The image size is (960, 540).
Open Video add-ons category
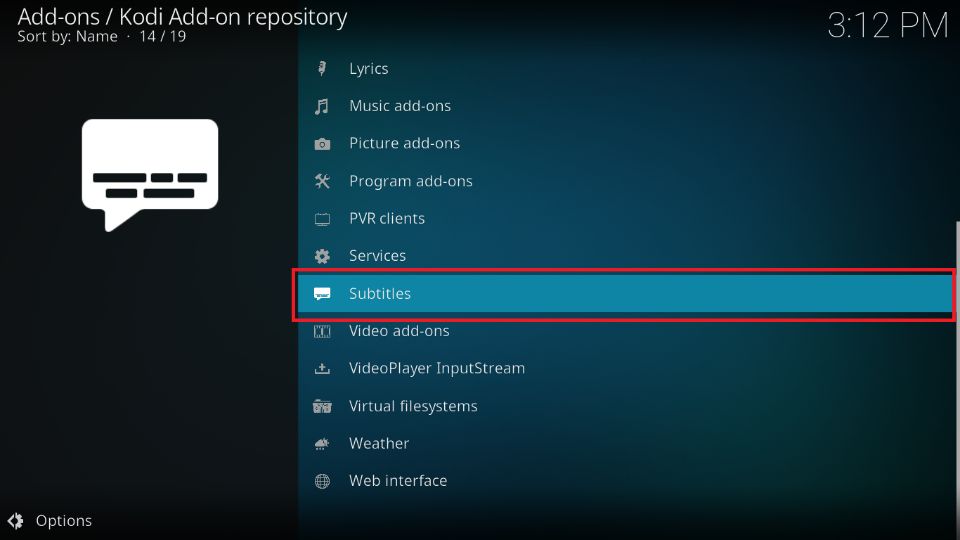[x=626, y=331]
